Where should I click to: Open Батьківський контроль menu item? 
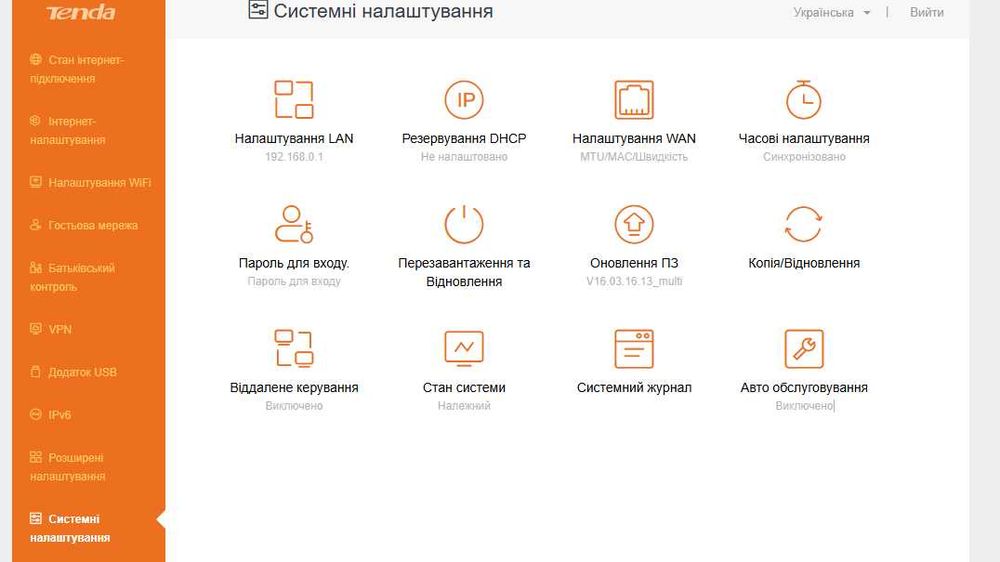73,277
